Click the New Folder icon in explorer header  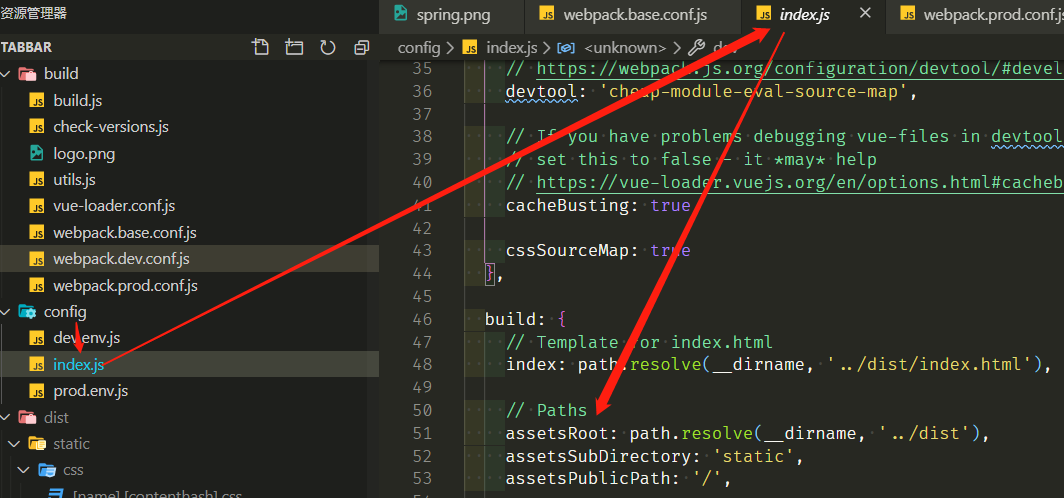point(294,47)
